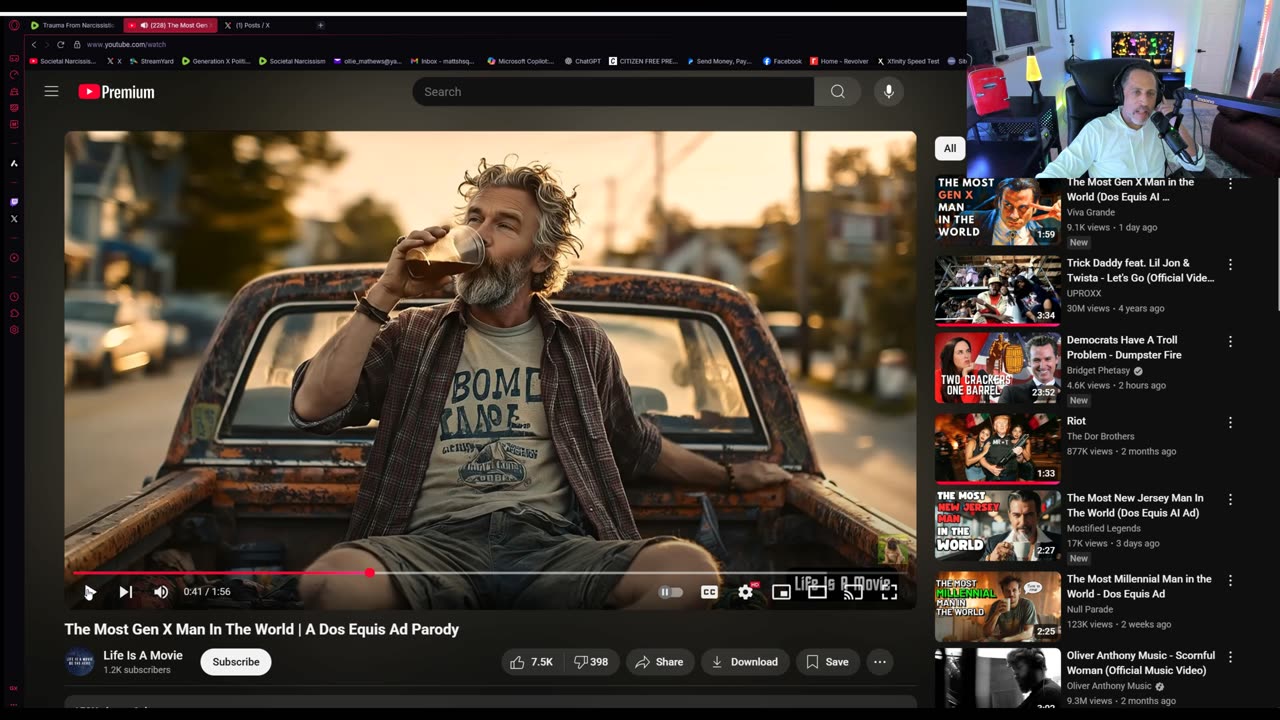
Task: Enable theater mode view
Action: click(x=817, y=592)
